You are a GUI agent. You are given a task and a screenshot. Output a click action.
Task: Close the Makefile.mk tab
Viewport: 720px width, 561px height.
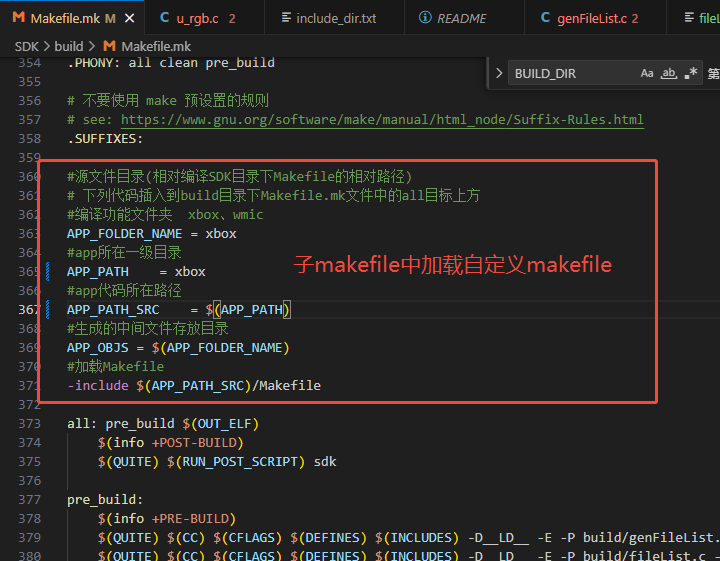[x=130, y=18]
